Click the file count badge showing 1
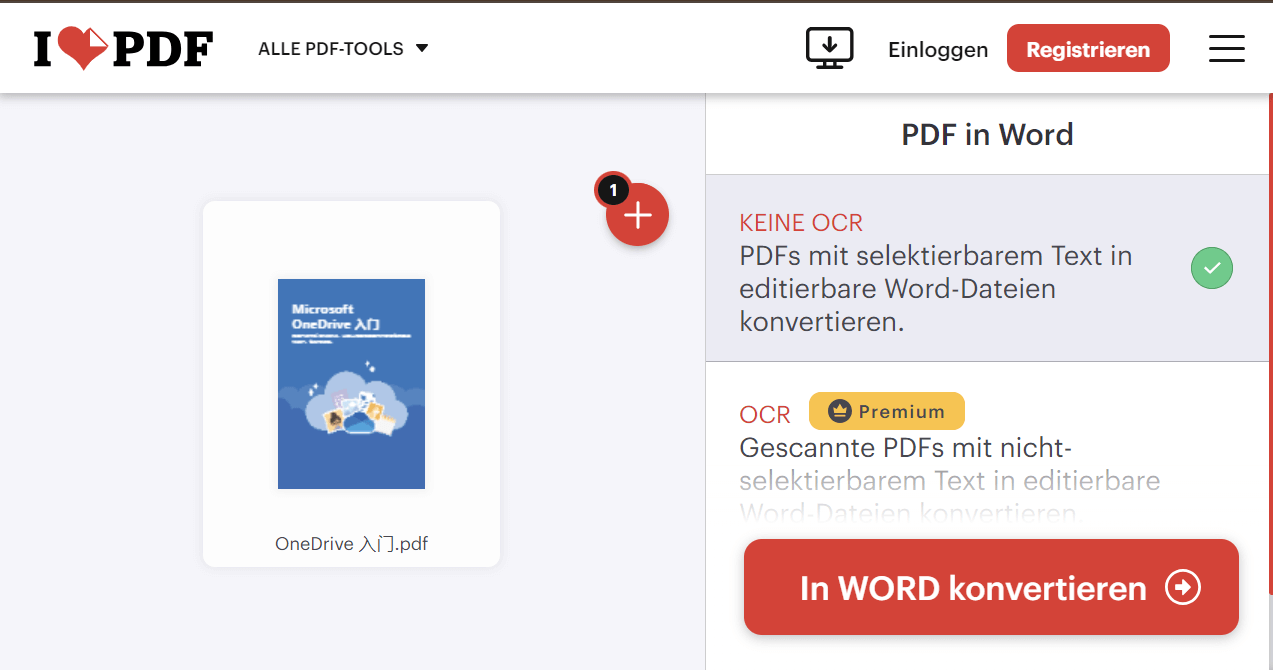The height and width of the screenshot is (670, 1273). [613, 189]
